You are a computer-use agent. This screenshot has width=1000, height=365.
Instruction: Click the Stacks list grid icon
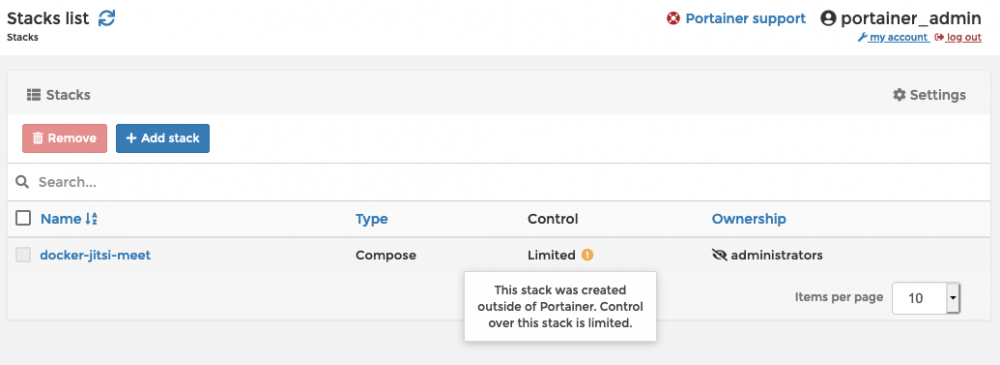pos(33,95)
